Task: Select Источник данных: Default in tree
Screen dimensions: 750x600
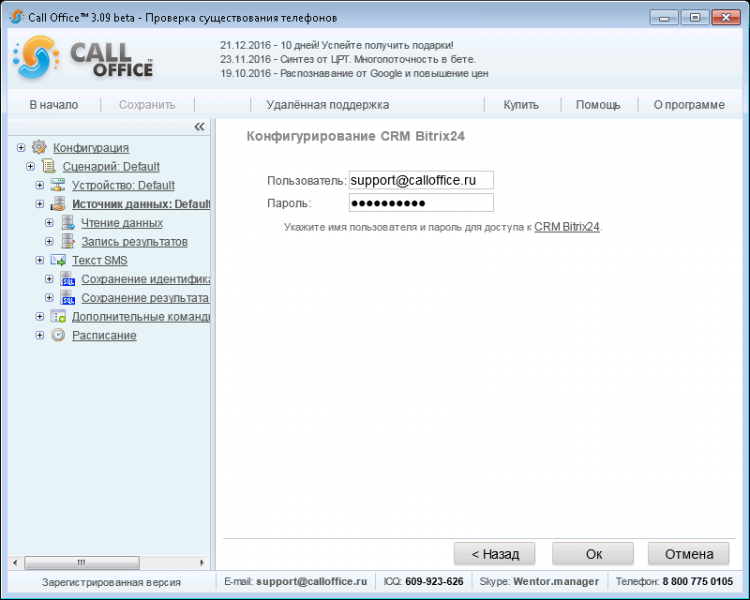Action: [x=141, y=204]
